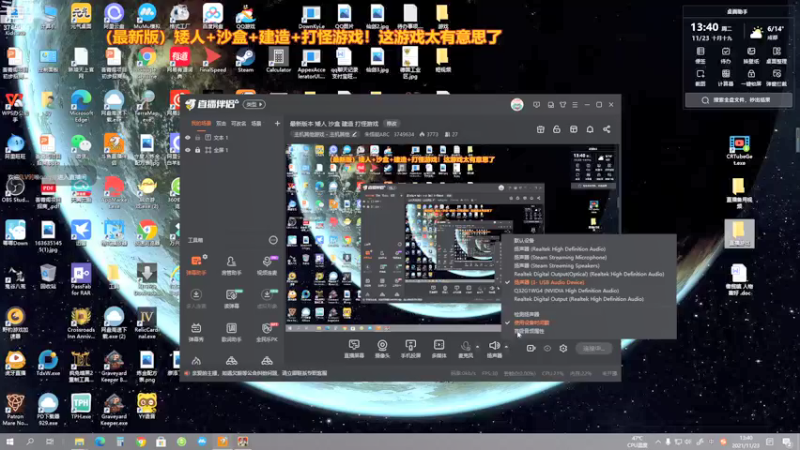Click the search box in desktop assistant widget

pos(738,100)
